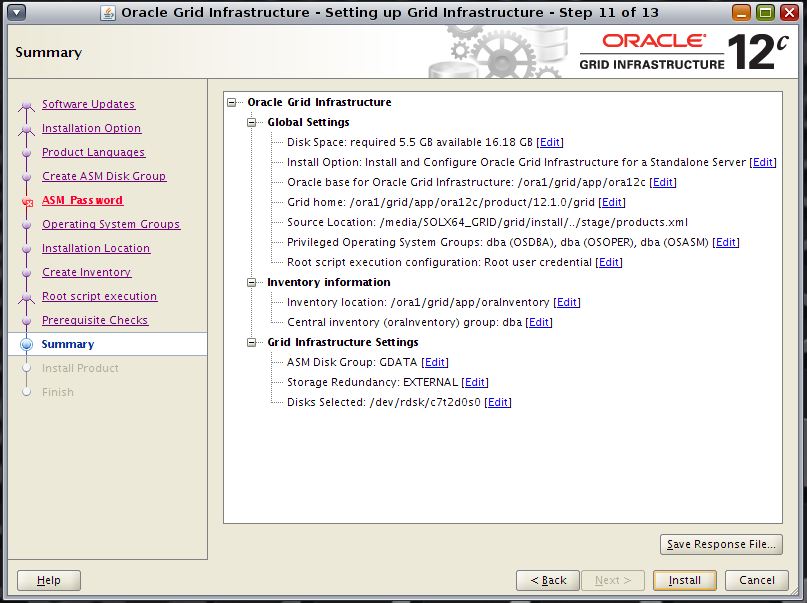
Task: Collapse the Oracle Grid Infrastructure root node
Action: coord(232,102)
